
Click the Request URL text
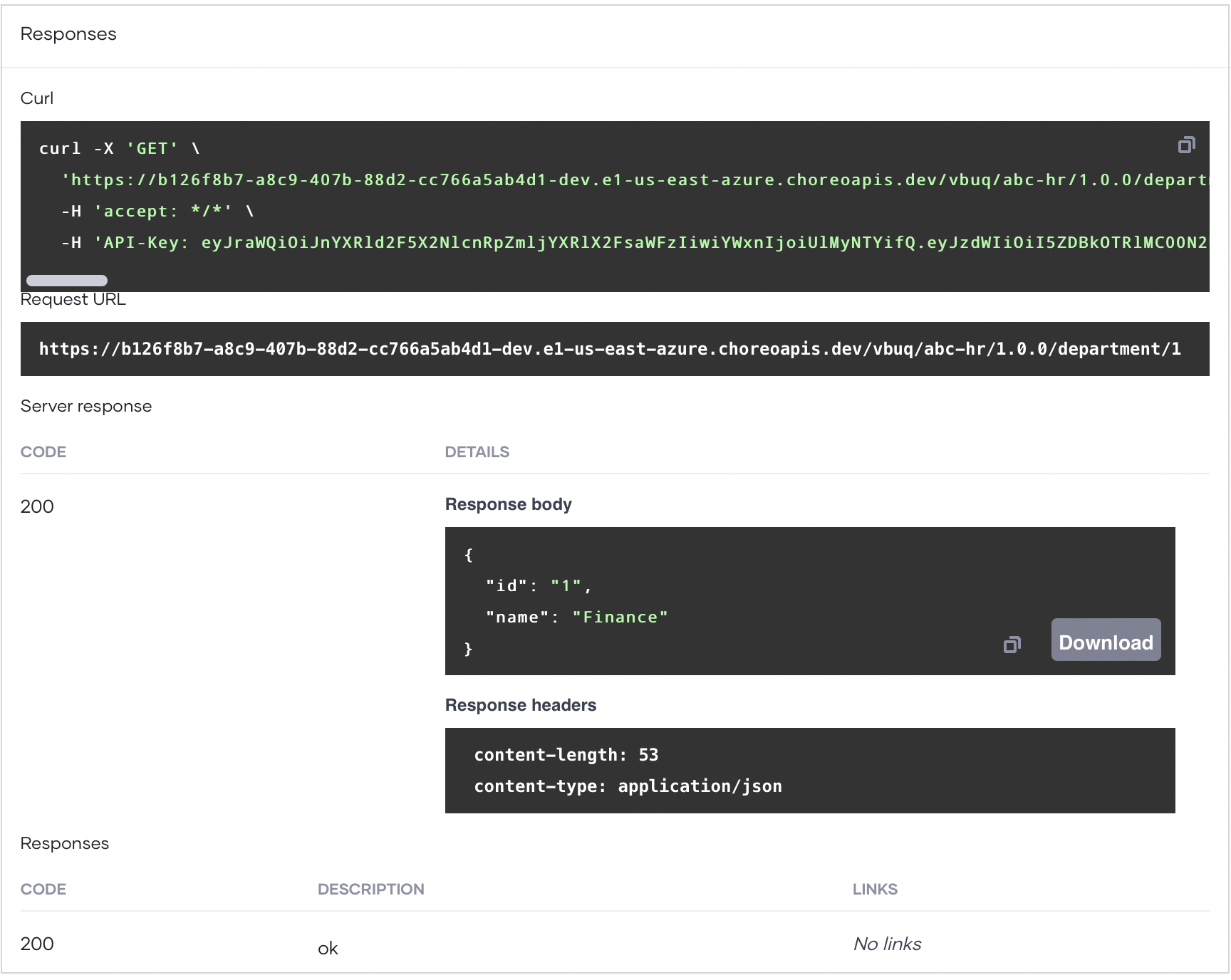point(609,349)
